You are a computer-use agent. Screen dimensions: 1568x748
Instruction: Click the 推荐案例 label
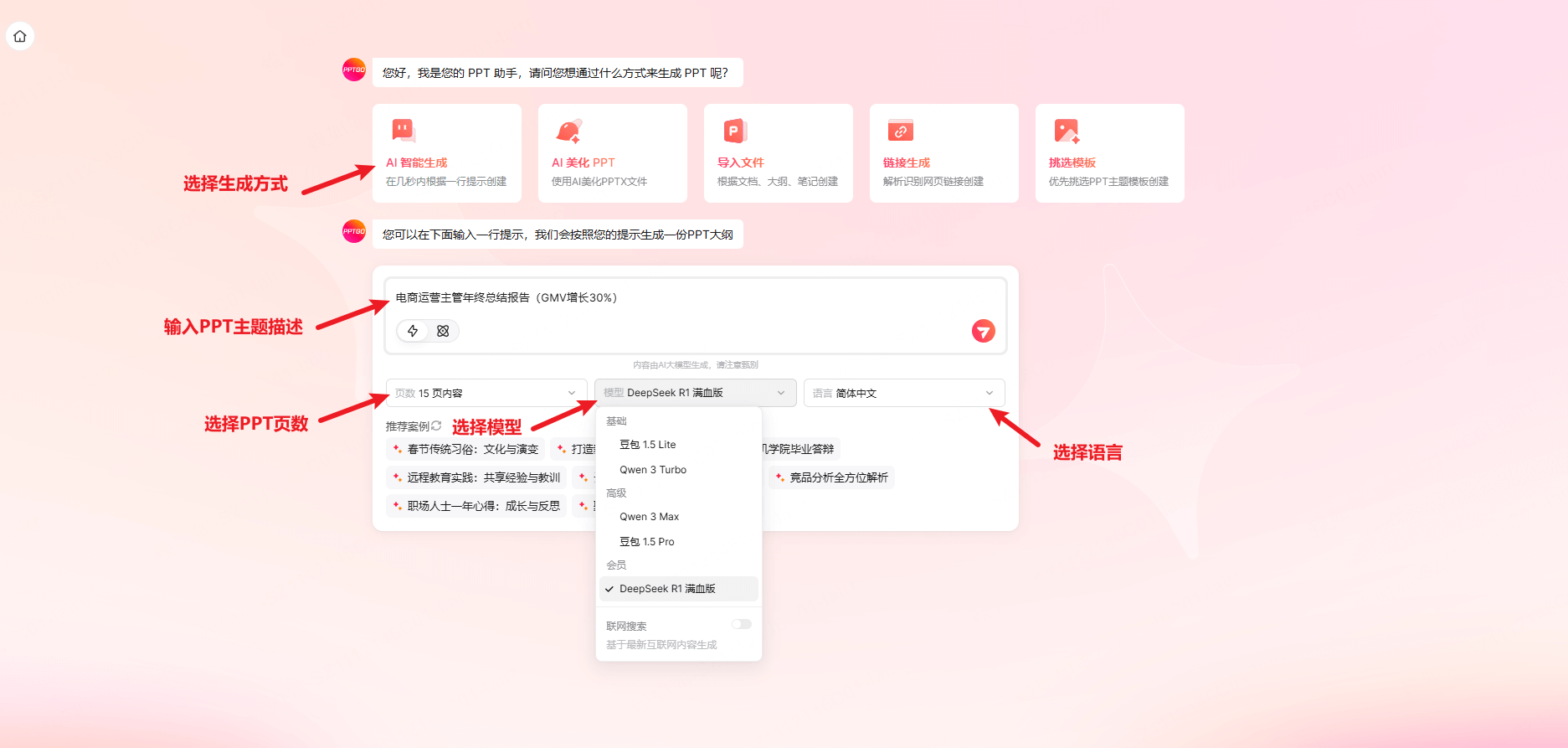(407, 426)
